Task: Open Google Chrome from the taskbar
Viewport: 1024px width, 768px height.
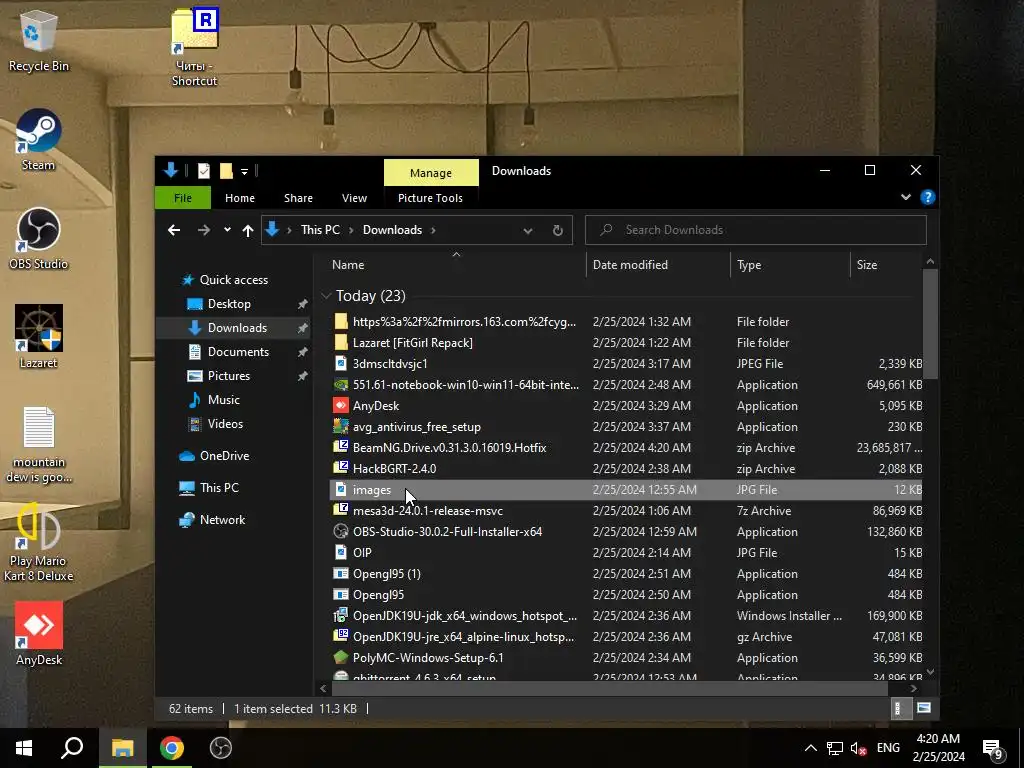Action: point(171,748)
